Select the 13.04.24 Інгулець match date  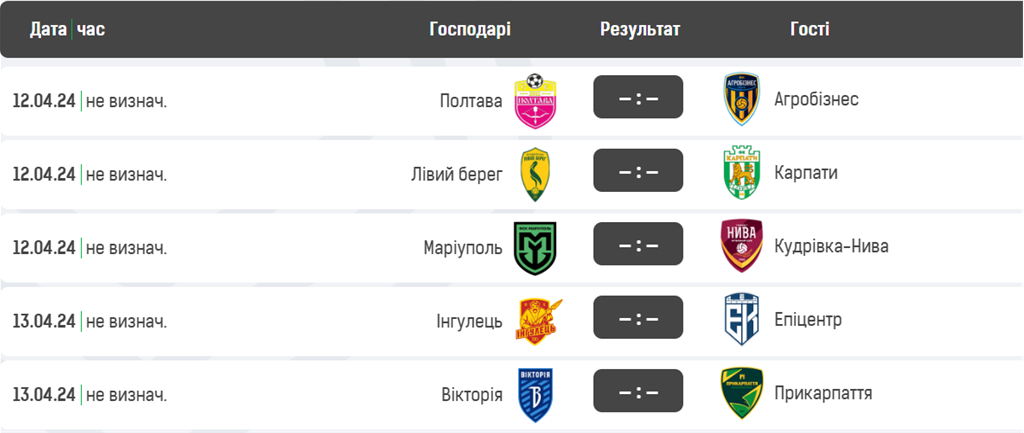click(x=44, y=321)
